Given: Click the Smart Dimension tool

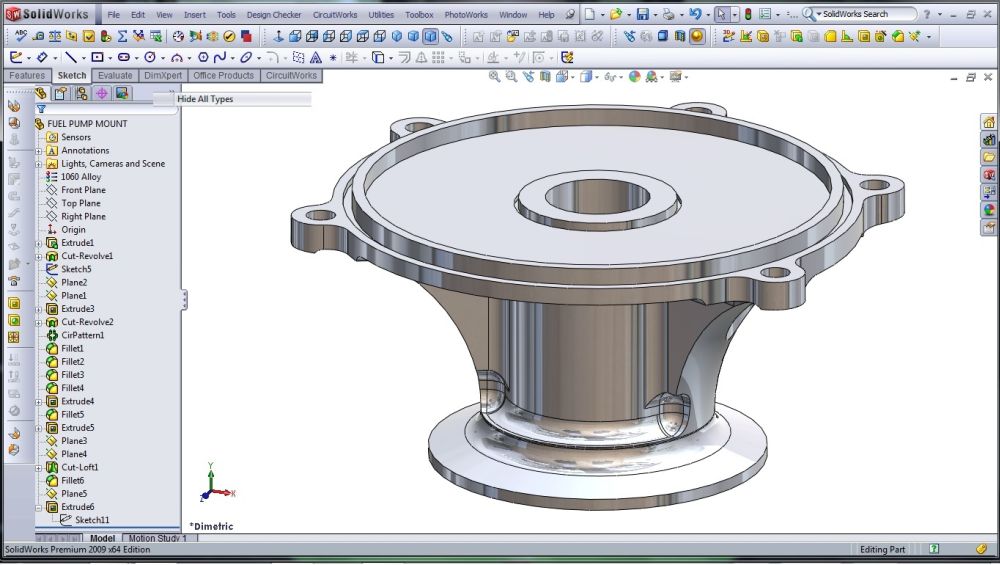Looking at the screenshot, I should pos(42,57).
